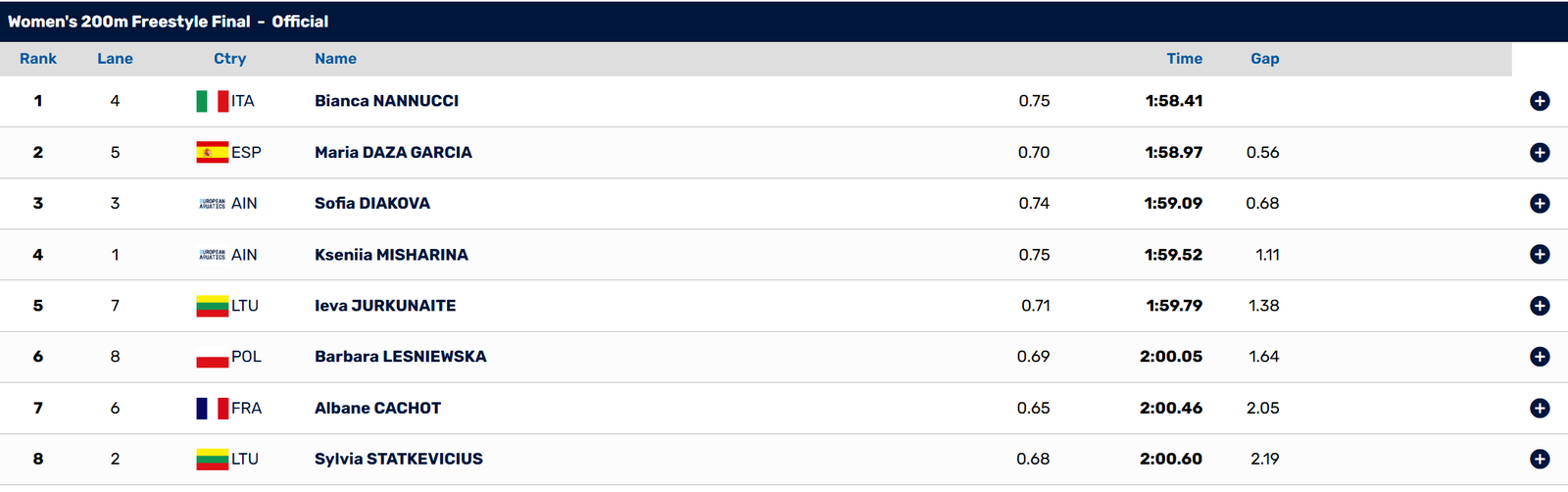The image size is (1568, 492).
Task: Click the Name column header
Action: tap(335, 59)
